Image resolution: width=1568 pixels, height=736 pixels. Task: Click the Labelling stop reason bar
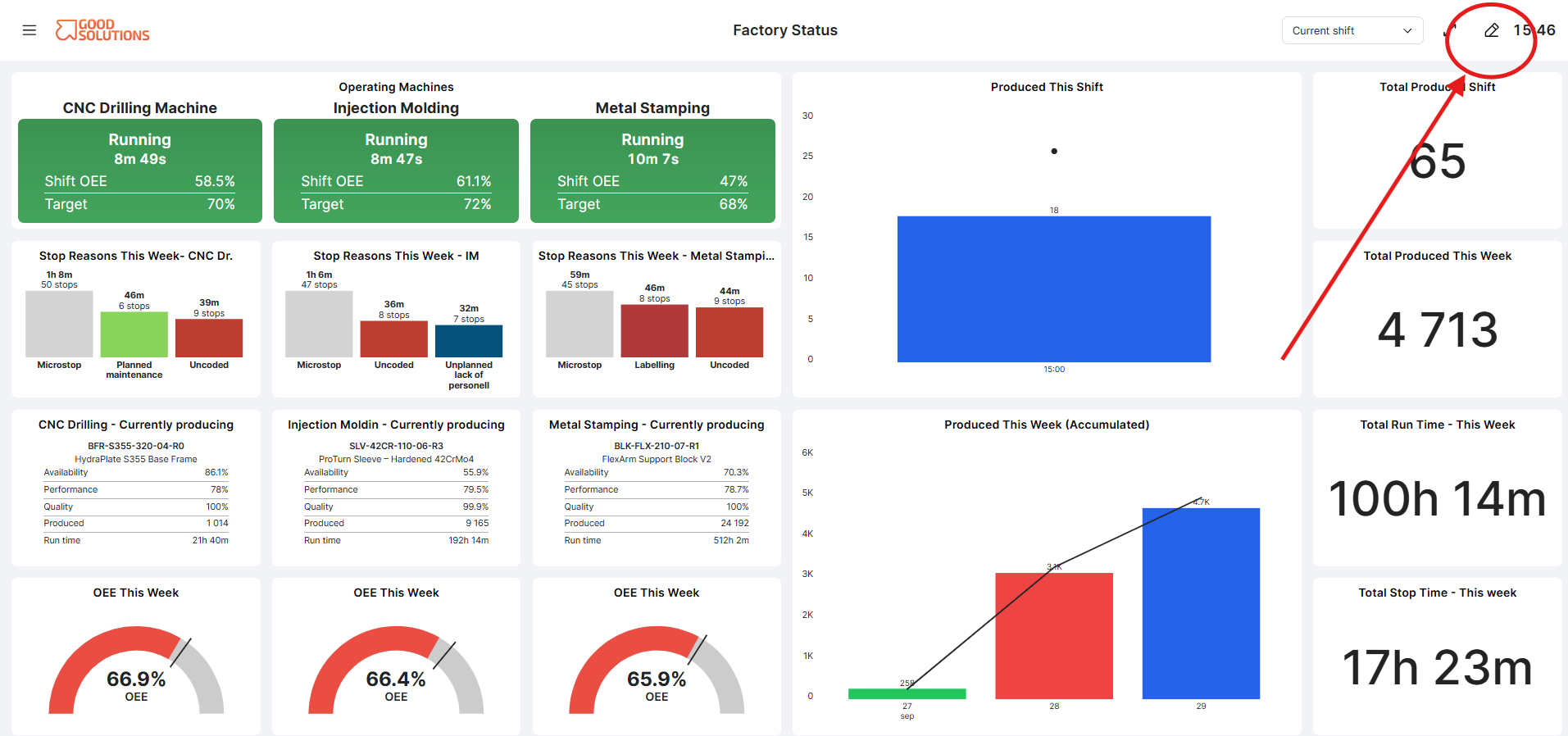pyautogui.click(x=654, y=331)
